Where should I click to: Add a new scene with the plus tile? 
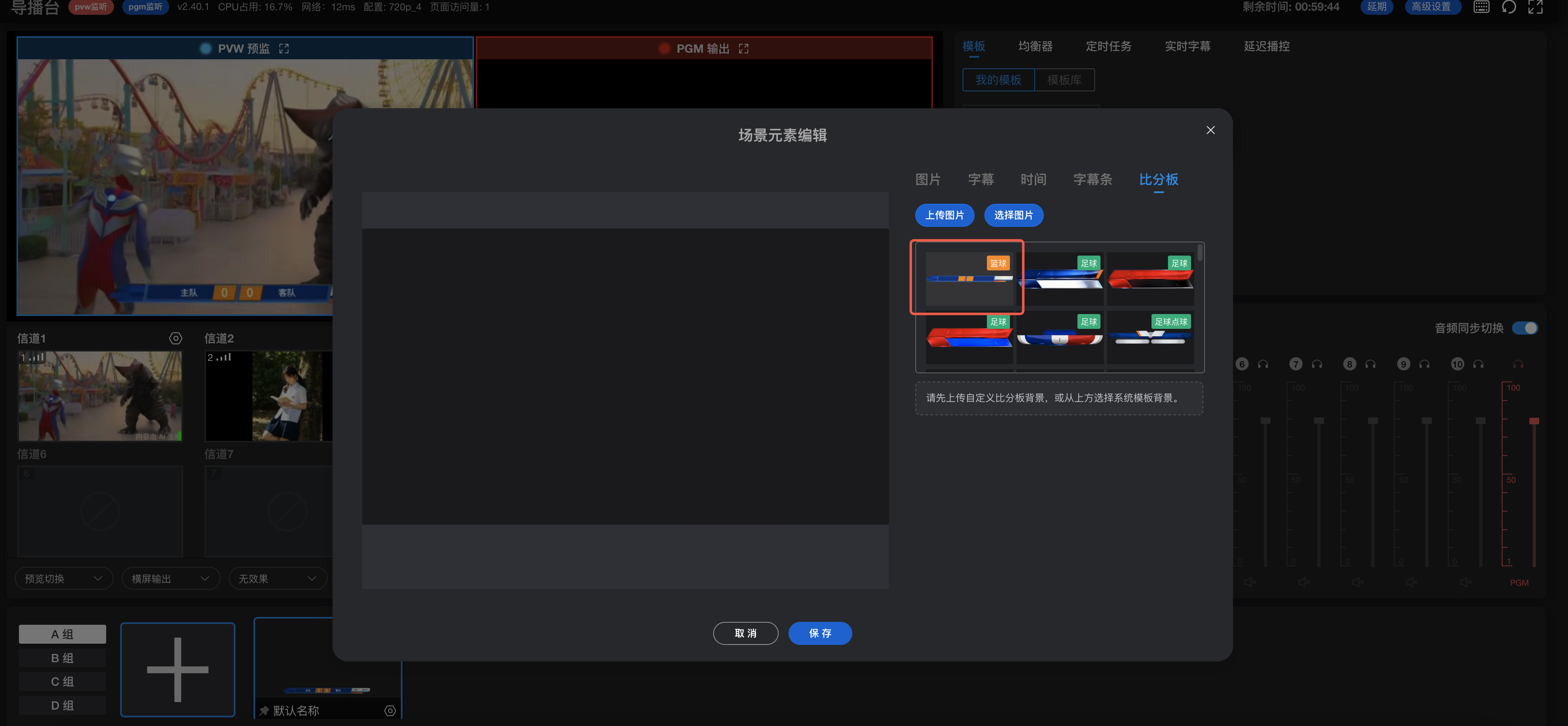(x=178, y=669)
